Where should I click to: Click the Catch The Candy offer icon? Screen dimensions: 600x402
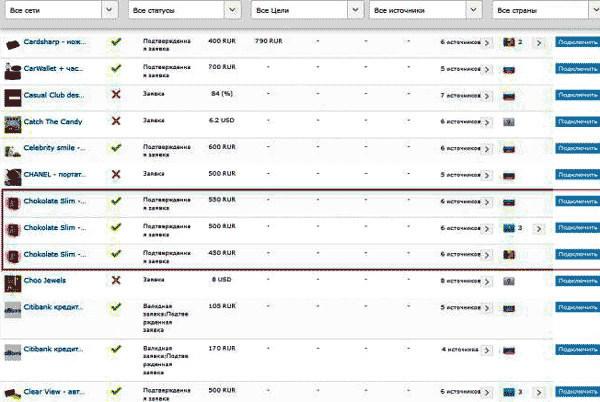tap(13, 124)
